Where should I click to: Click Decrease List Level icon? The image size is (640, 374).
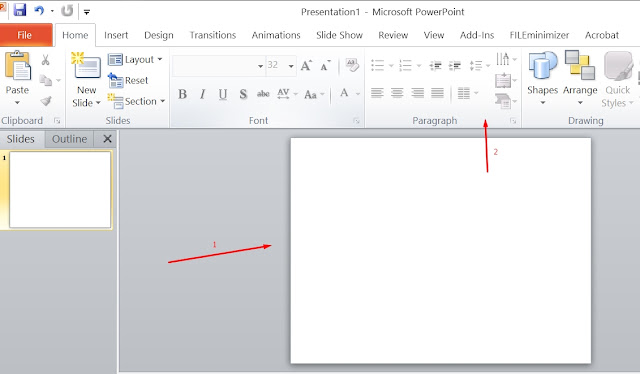pyautogui.click(x=435, y=65)
